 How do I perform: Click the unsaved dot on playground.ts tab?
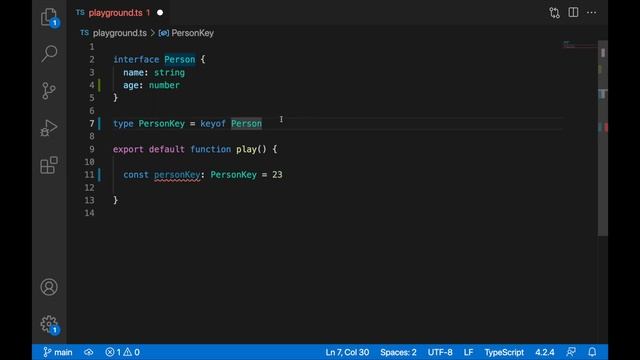click(x=160, y=13)
